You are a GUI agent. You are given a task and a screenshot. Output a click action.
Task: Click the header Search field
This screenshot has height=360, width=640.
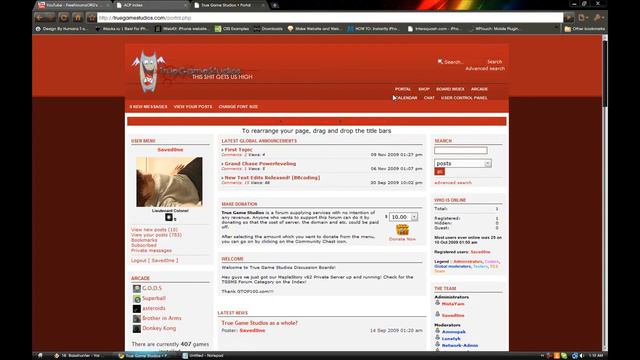tap(461, 62)
